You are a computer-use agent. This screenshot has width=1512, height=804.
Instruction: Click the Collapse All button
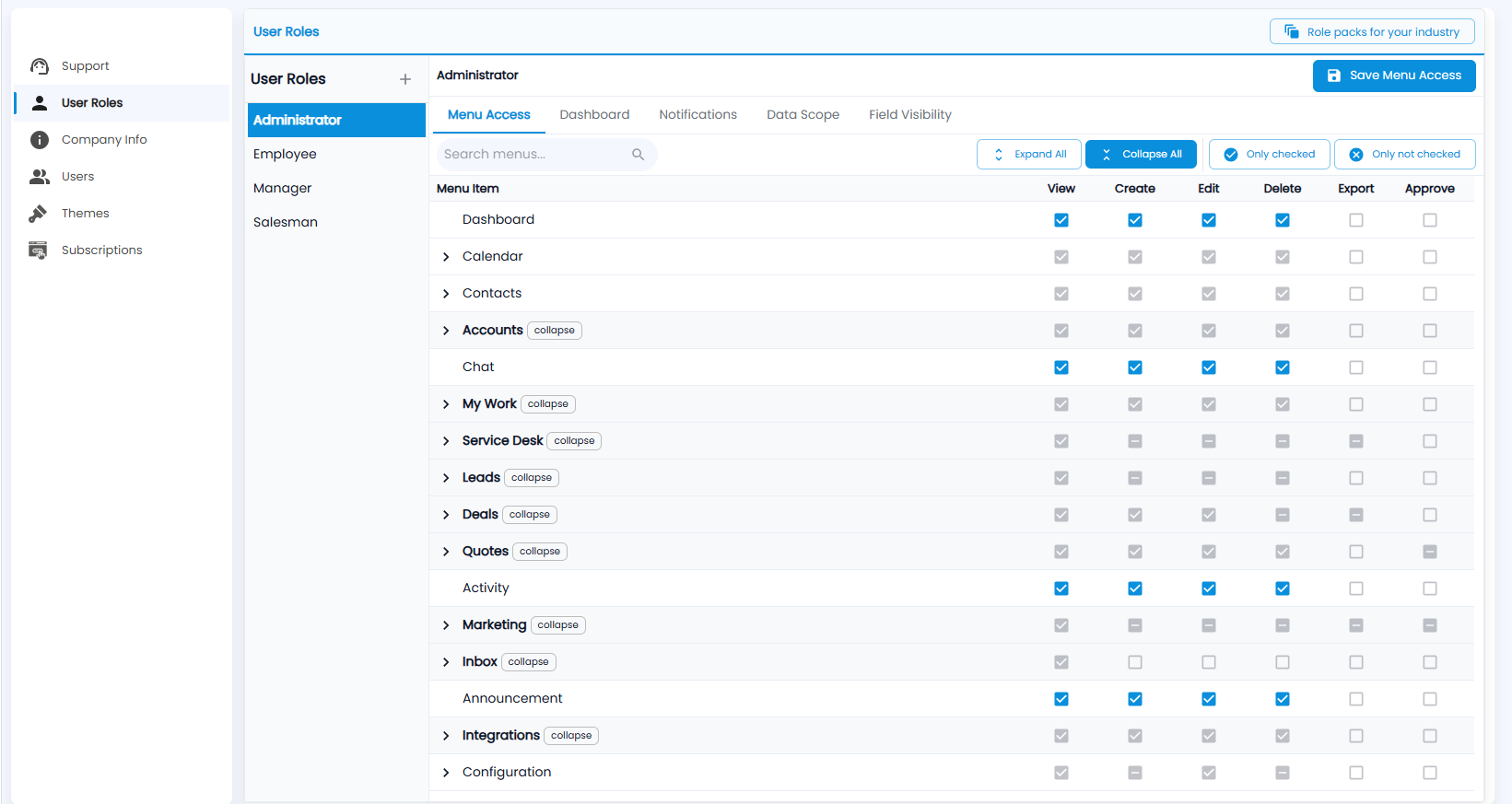[x=1141, y=155]
